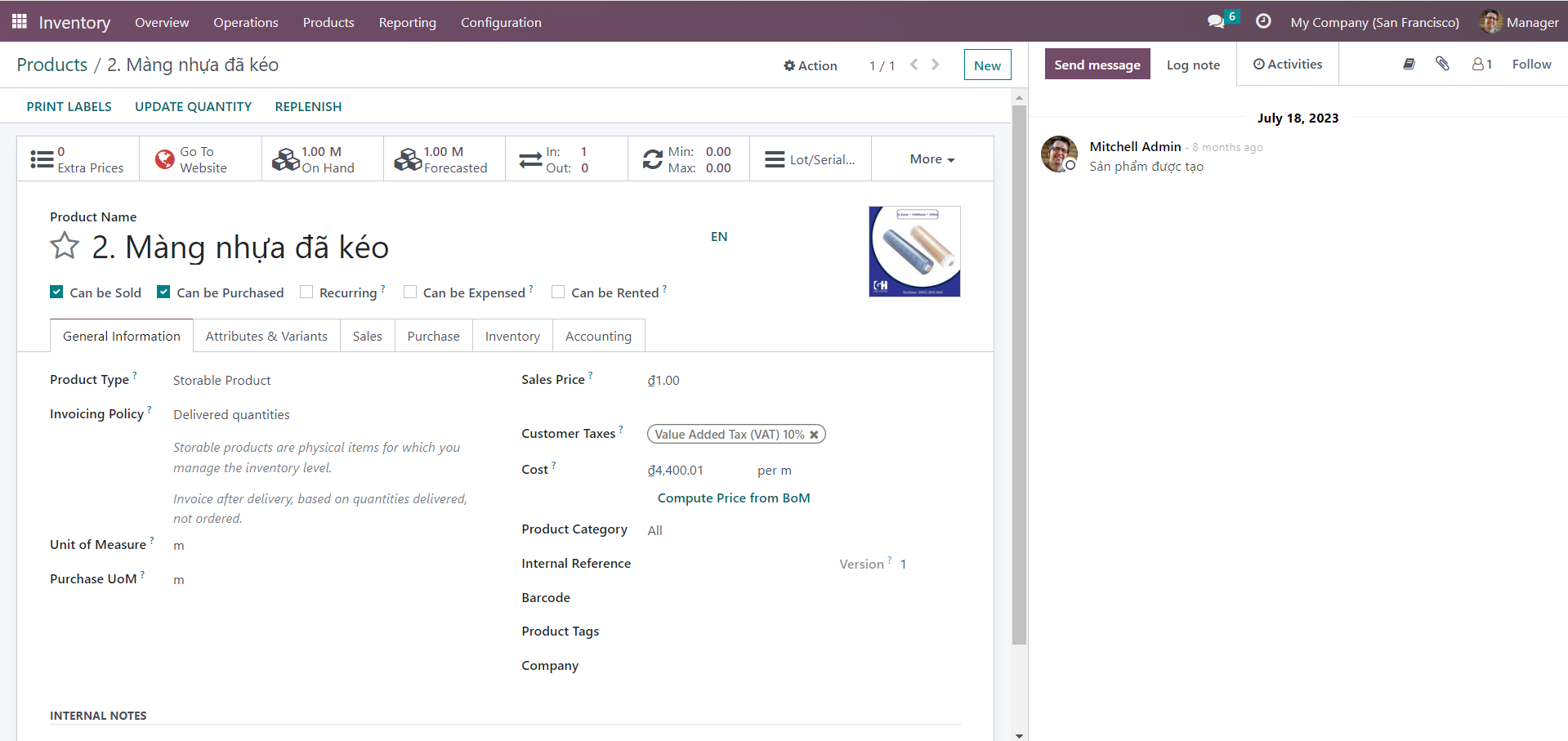Screen dimensions: 1568x741
Task: Go to next record arrow
Action: [x=936, y=65]
